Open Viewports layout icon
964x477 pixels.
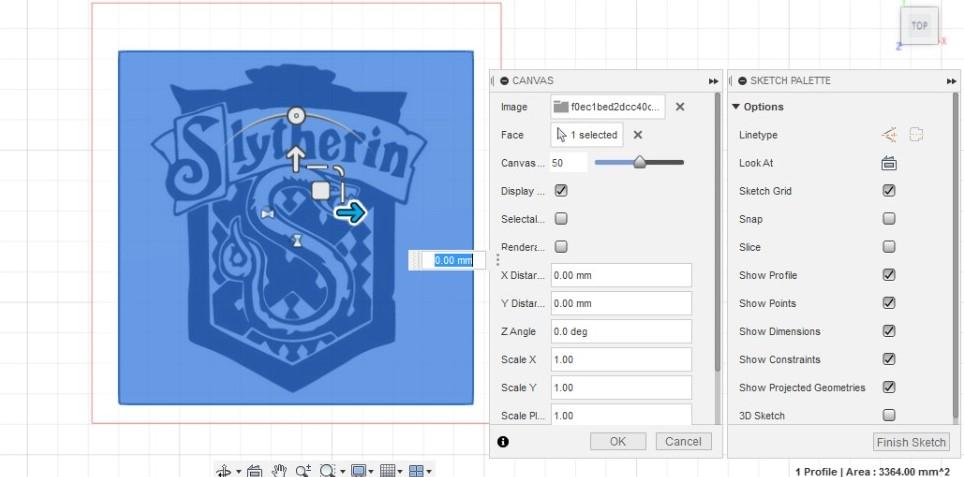point(416,471)
